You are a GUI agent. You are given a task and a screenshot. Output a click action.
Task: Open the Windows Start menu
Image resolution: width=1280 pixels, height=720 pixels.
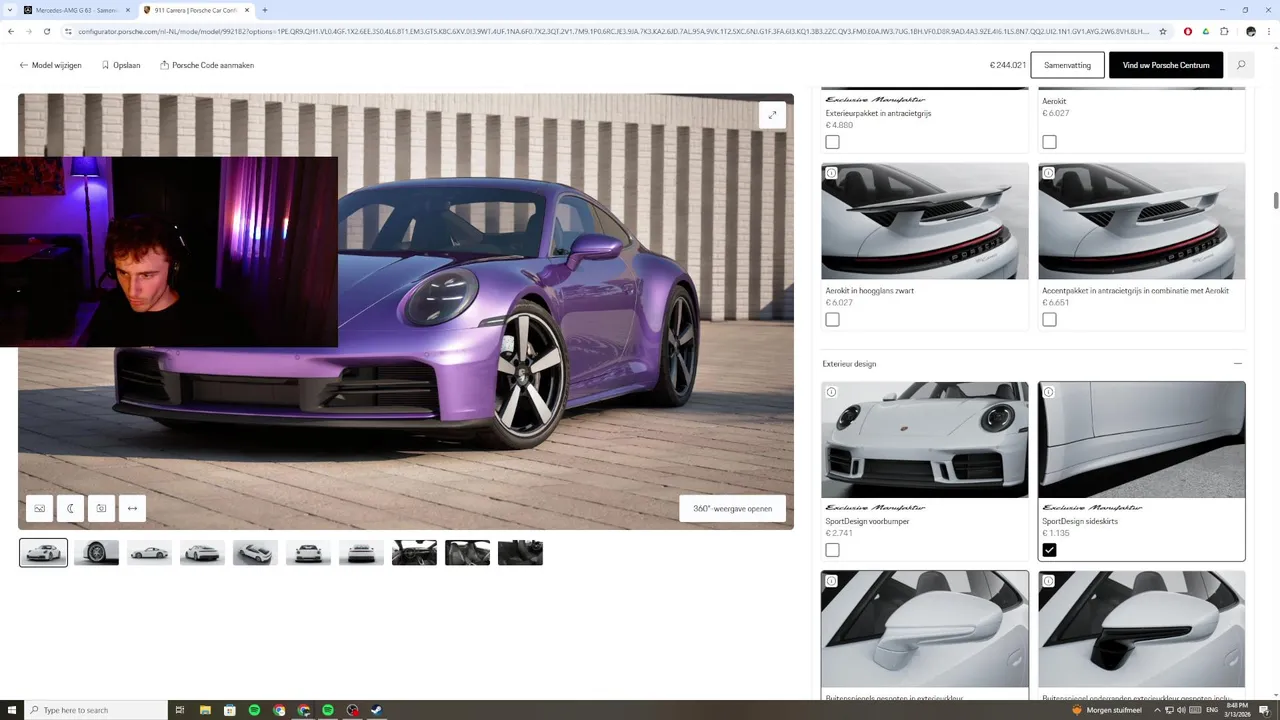tap(12, 710)
